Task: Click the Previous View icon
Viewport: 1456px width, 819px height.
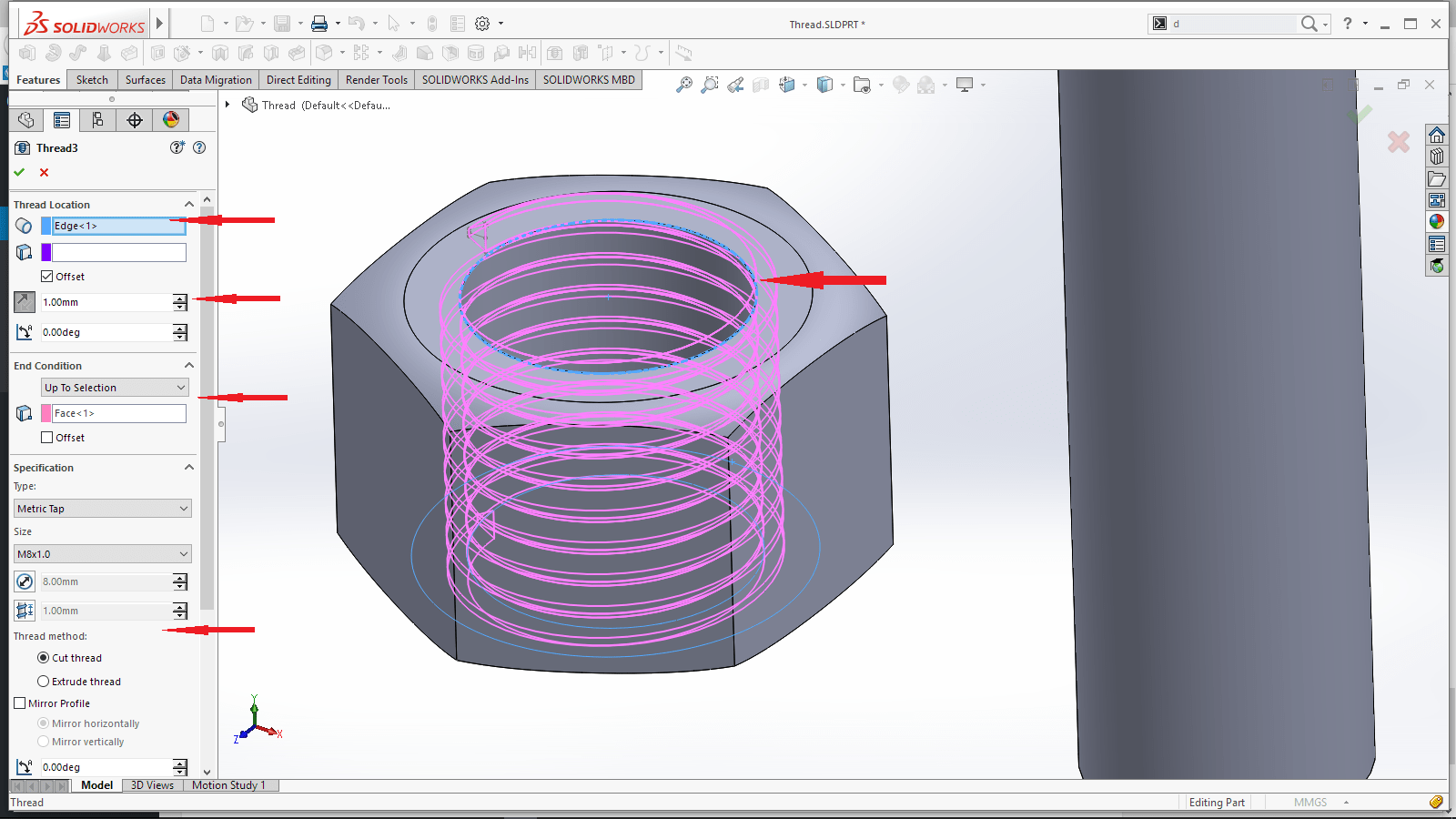Action: 735,84
